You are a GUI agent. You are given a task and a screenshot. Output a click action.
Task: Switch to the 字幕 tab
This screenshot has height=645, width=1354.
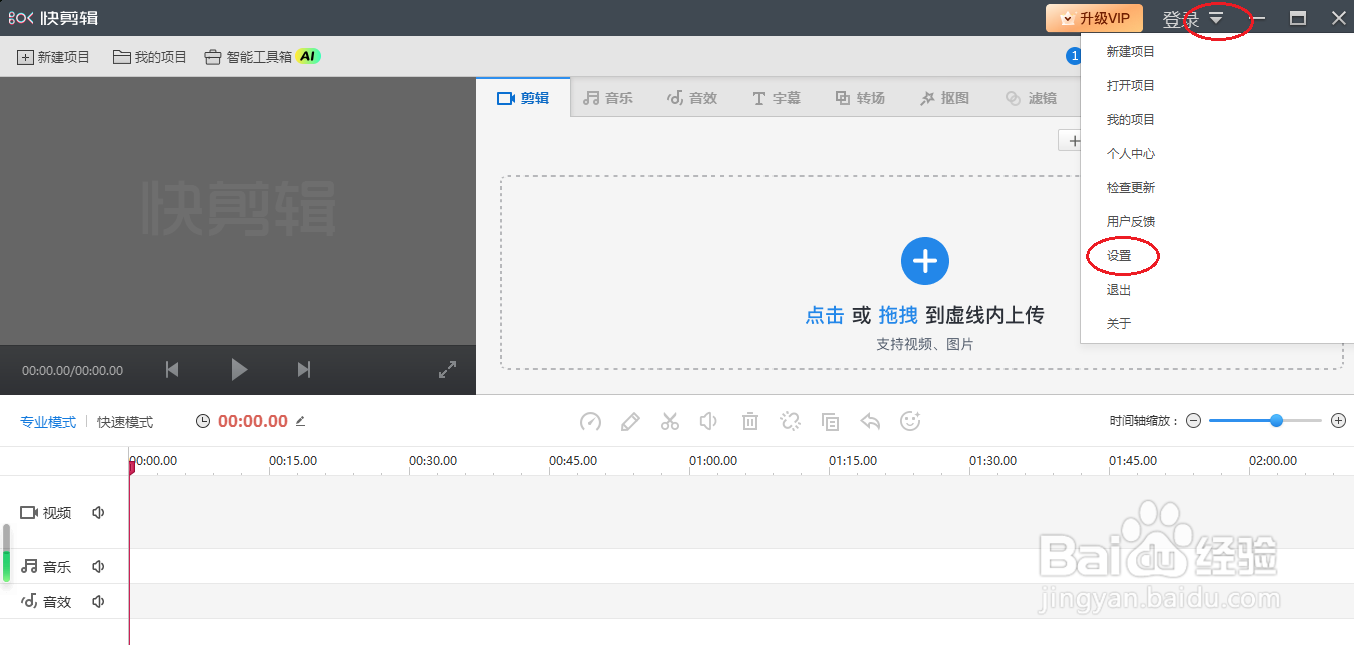tap(776, 98)
